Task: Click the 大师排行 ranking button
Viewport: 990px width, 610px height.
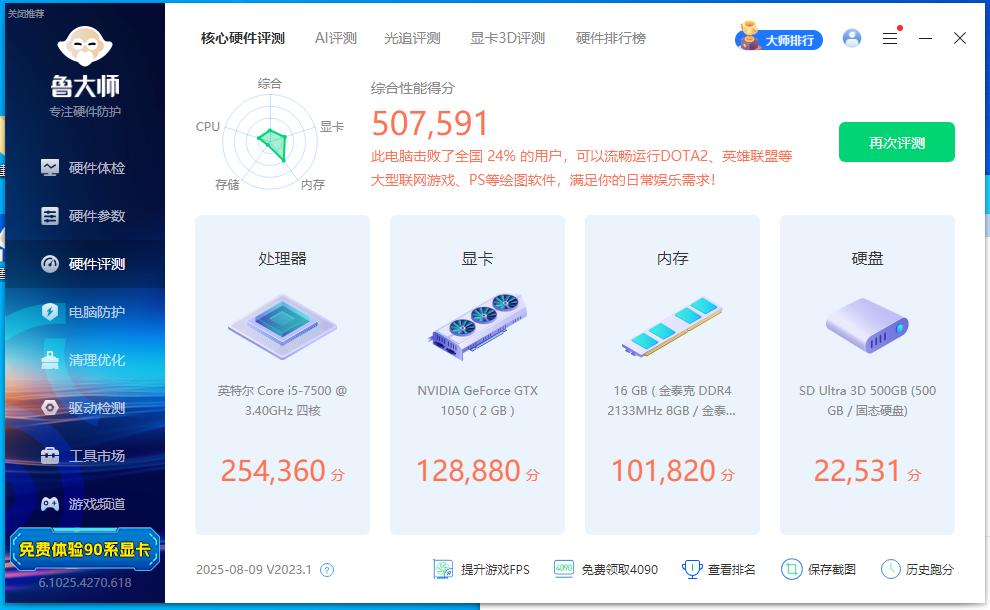Action: (x=779, y=39)
